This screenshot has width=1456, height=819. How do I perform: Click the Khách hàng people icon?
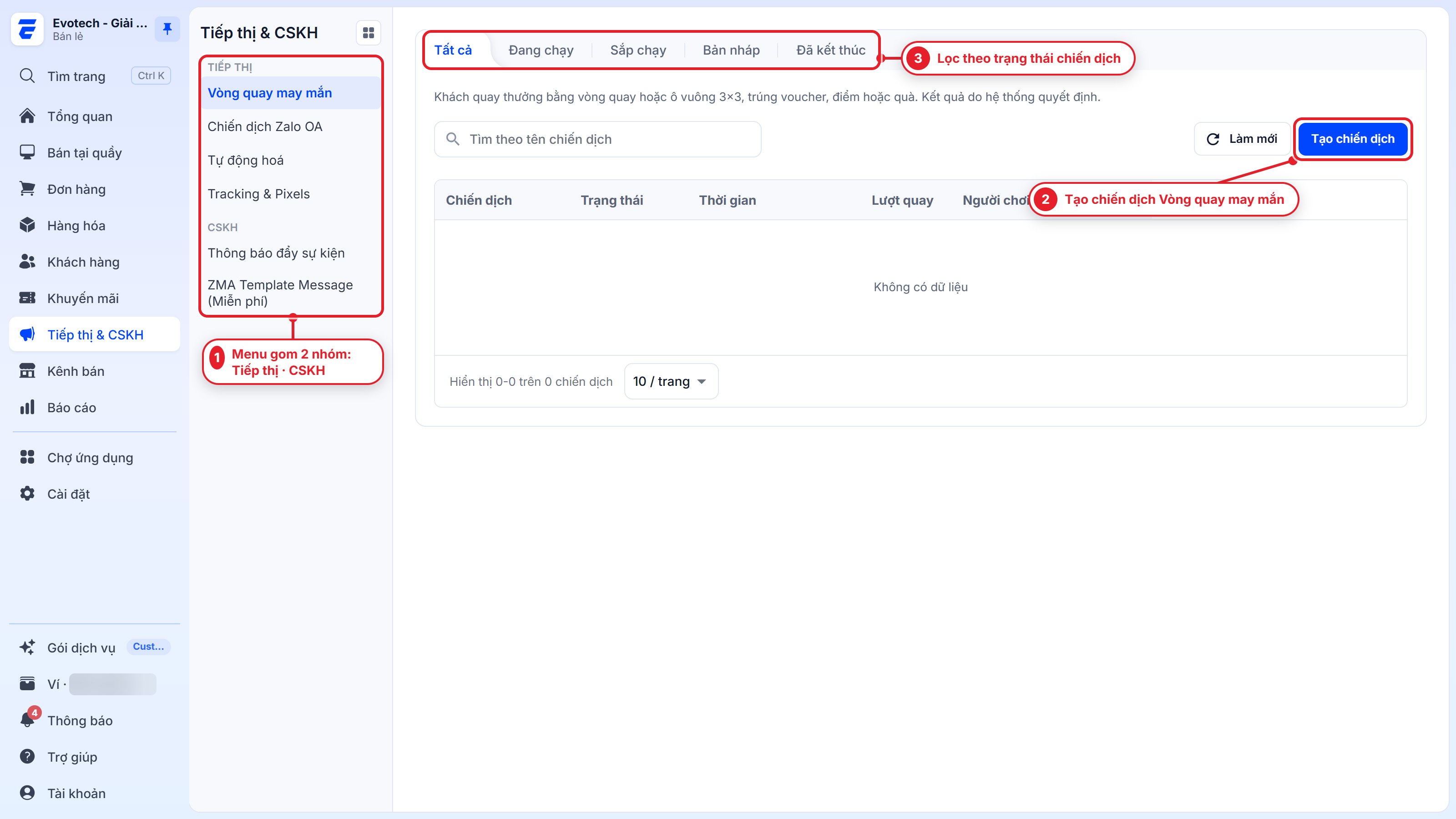tap(27, 262)
